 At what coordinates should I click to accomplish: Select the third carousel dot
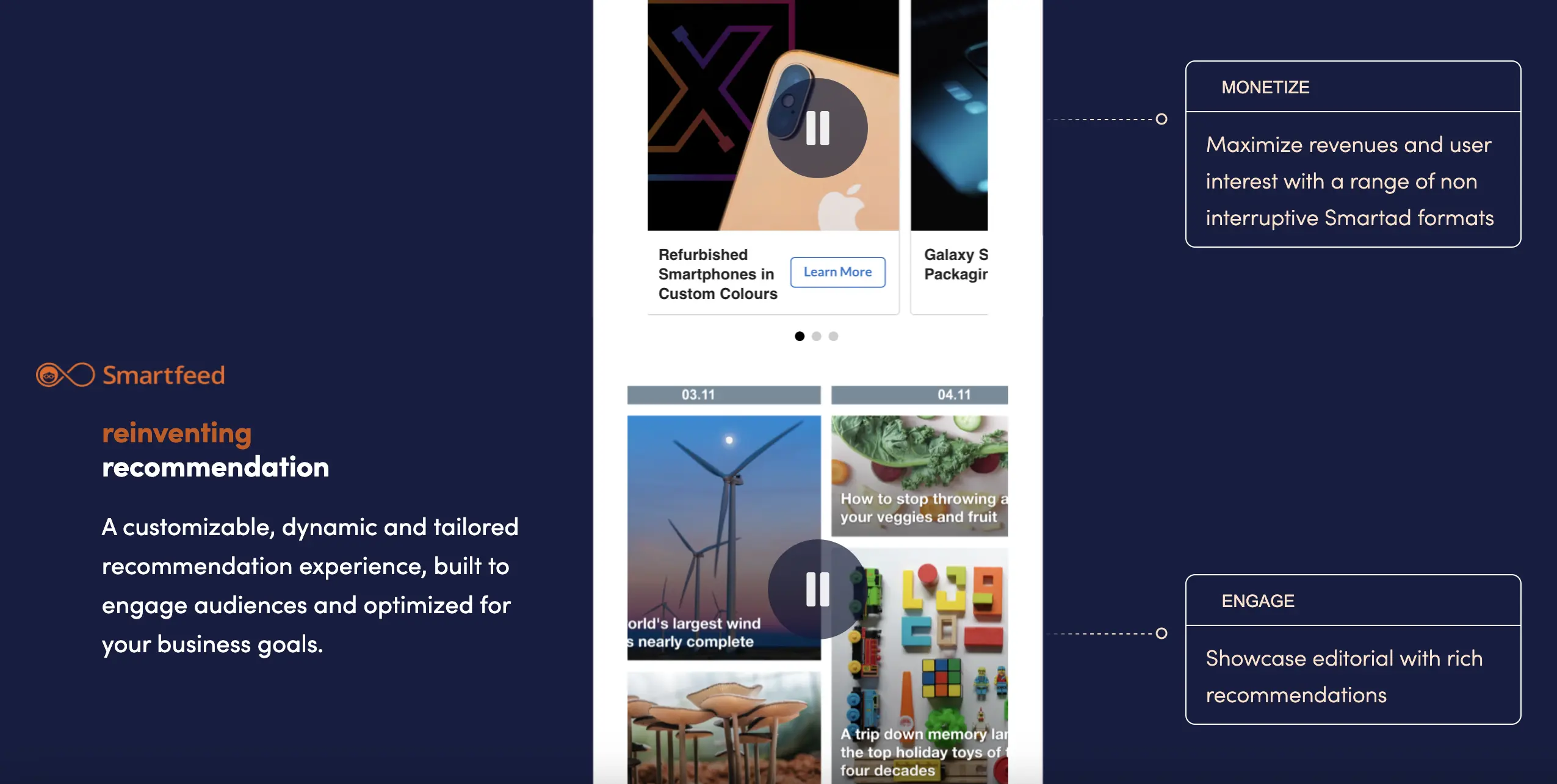pyautogui.click(x=834, y=336)
